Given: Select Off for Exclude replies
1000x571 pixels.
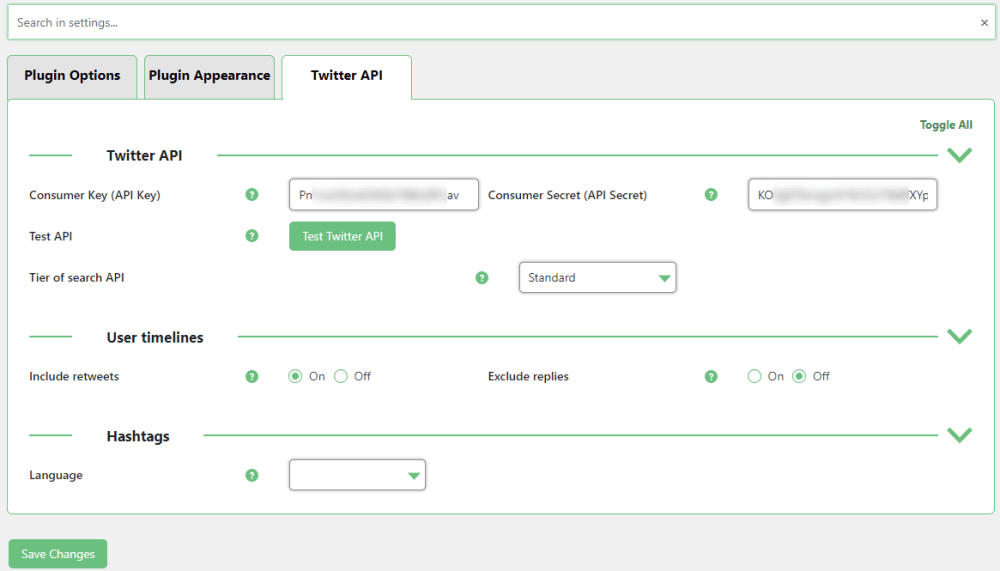Looking at the screenshot, I should pos(799,377).
